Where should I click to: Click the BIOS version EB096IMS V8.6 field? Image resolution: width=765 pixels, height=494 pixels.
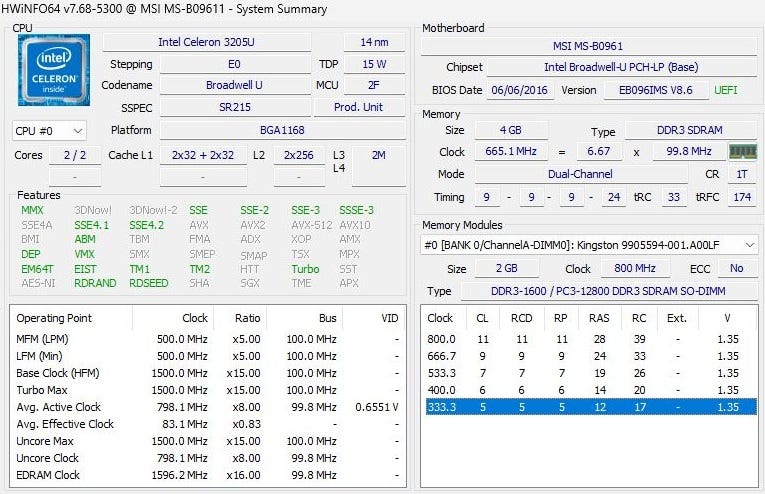655,90
